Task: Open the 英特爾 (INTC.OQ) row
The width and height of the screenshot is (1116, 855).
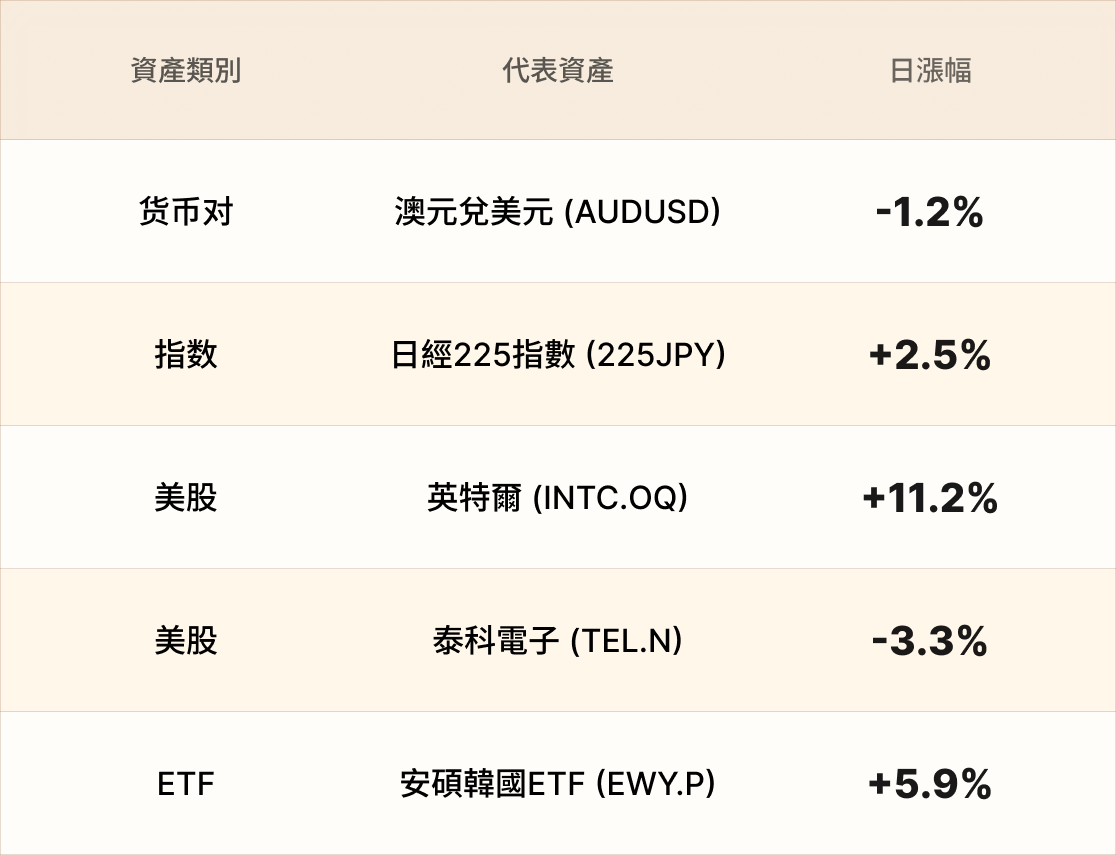Action: click(x=558, y=498)
